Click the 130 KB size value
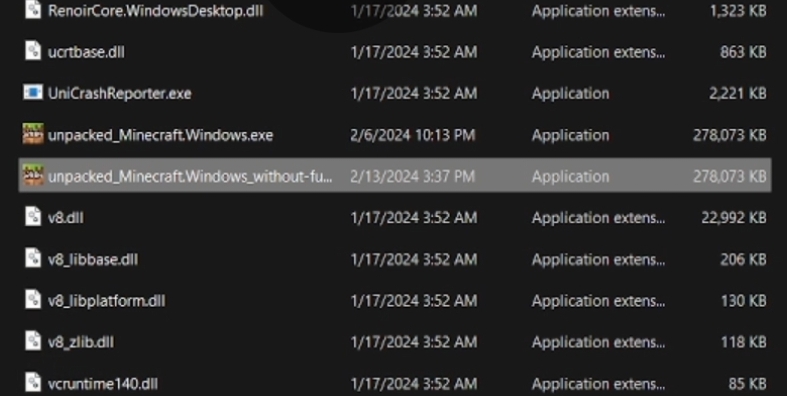Viewport: 787px width, 396px height. click(x=743, y=301)
